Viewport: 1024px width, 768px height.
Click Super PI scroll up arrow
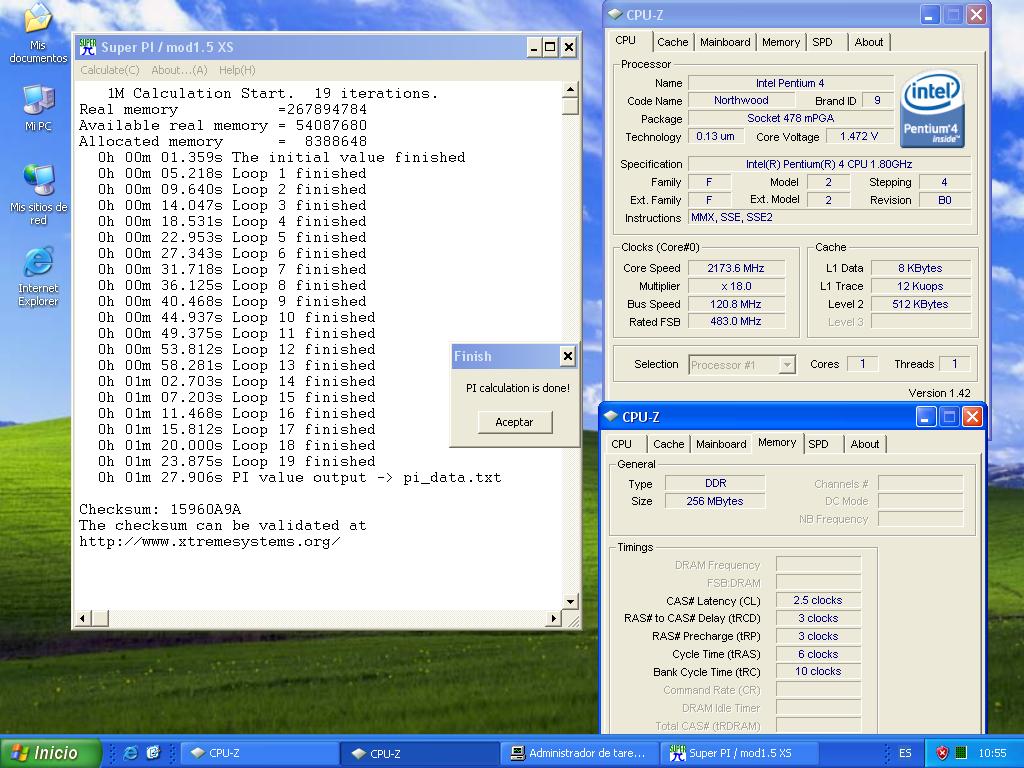pyautogui.click(x=570, y=89)
